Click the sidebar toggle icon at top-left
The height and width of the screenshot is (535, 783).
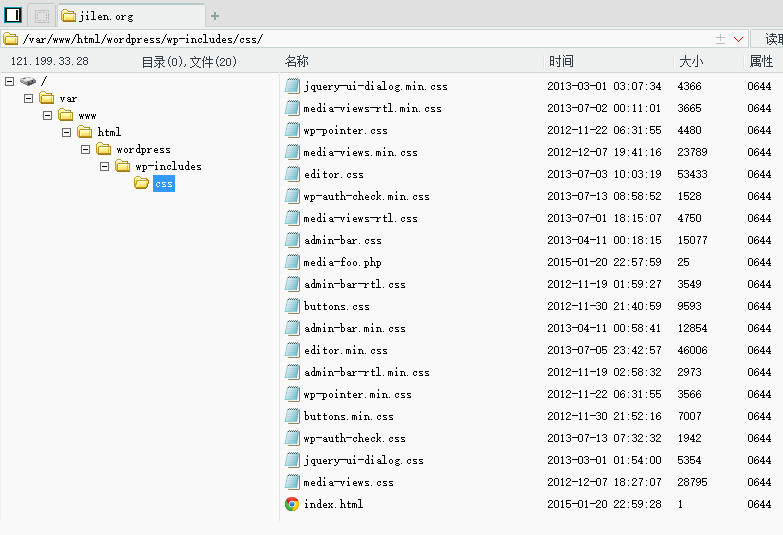13,15
